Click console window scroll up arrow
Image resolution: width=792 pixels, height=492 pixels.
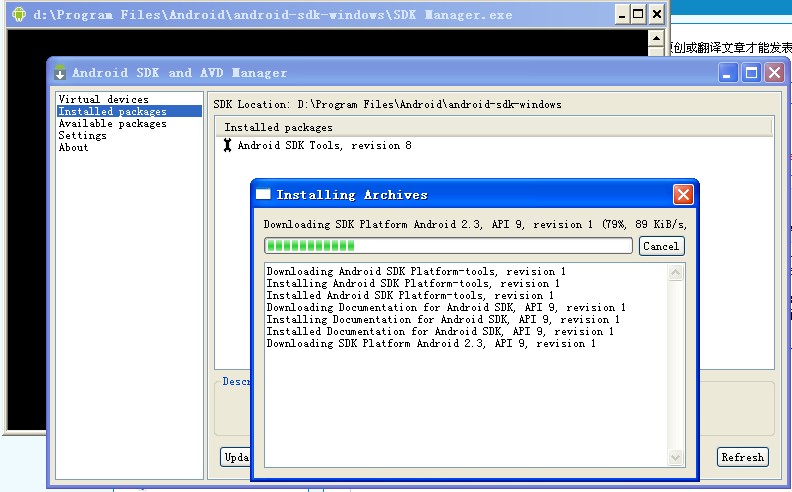tap(656, 38)
